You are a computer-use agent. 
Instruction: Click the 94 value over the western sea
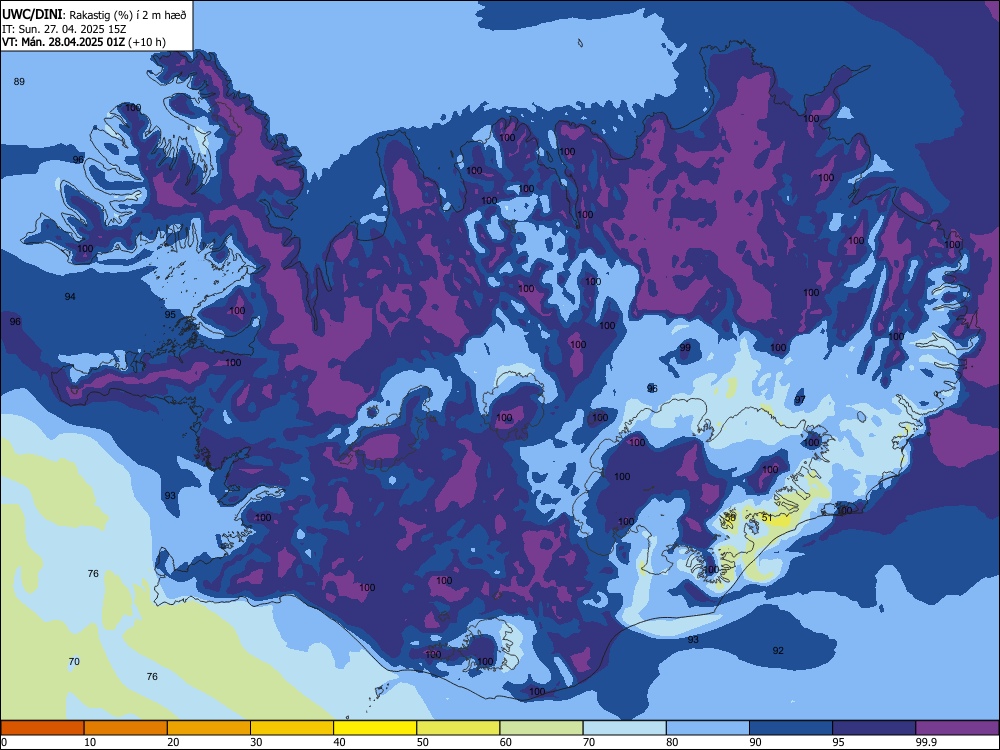pyautogui.click(x=70, y=297)
